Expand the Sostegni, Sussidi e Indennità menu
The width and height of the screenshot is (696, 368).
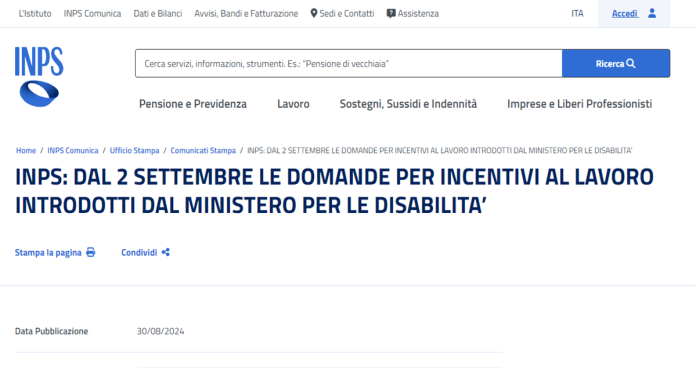pos(408,104)
